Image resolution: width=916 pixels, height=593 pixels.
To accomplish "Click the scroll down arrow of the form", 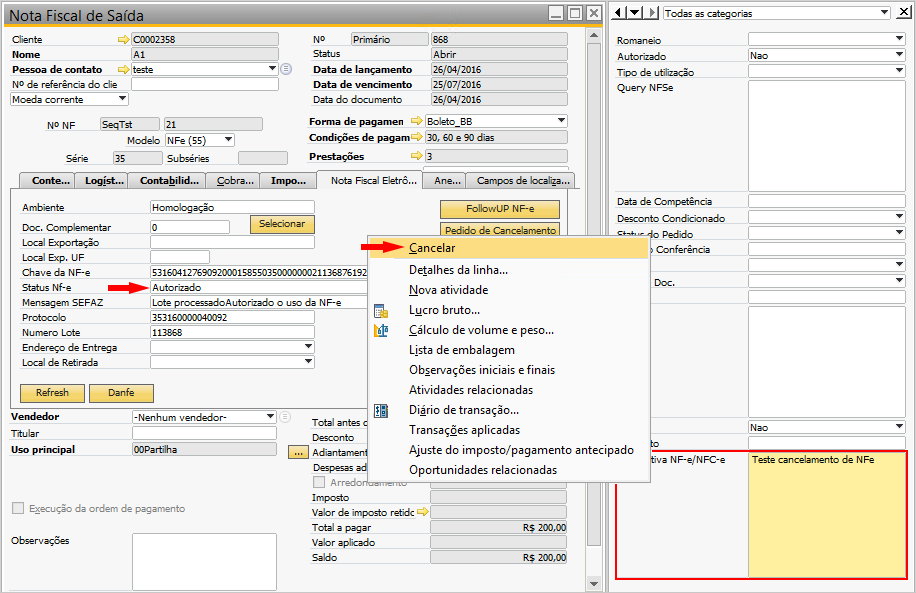I will [594, 583].
